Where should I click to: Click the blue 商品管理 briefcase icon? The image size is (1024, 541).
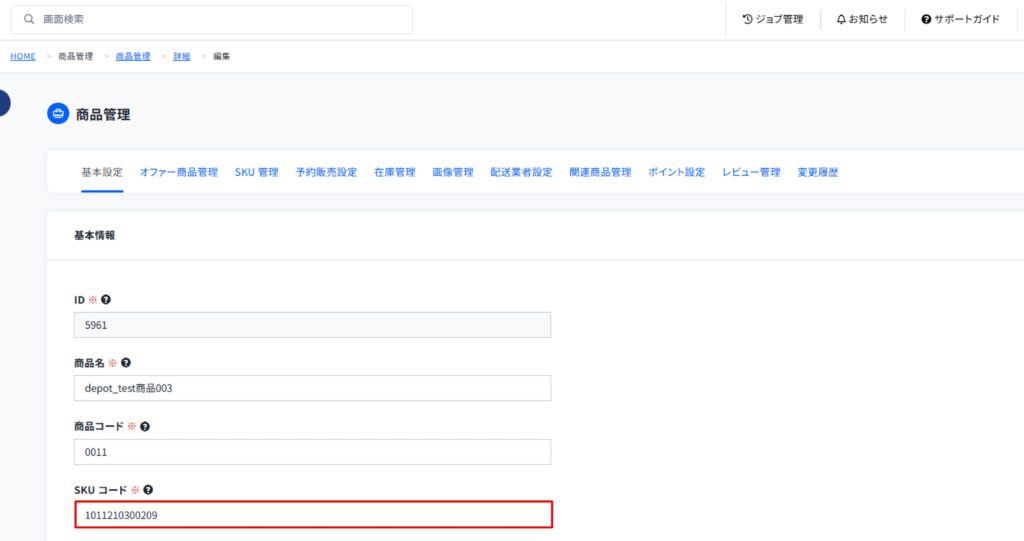click(58, 114)
